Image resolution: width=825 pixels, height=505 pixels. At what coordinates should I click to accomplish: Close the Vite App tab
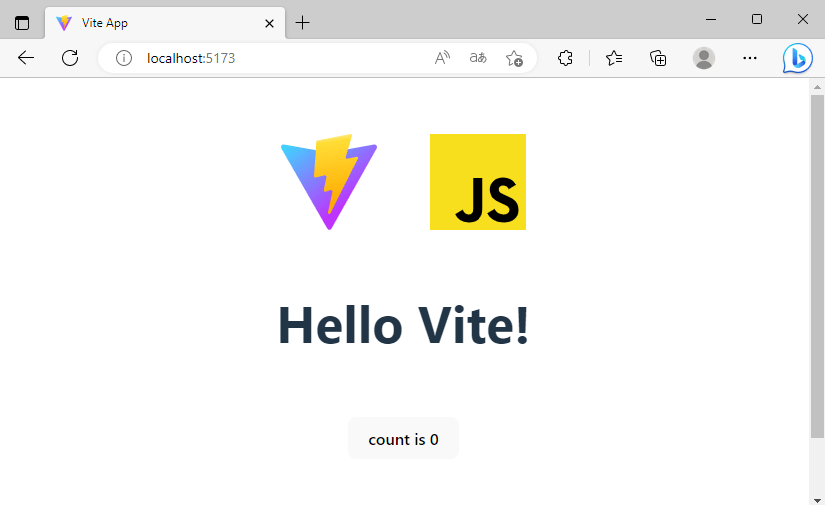tap(269, 23)
